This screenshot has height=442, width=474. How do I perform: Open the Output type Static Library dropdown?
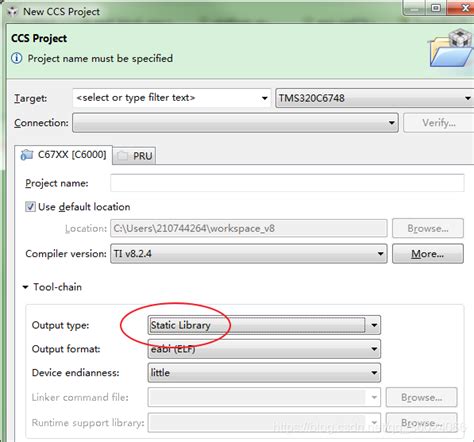click(374, 325)
